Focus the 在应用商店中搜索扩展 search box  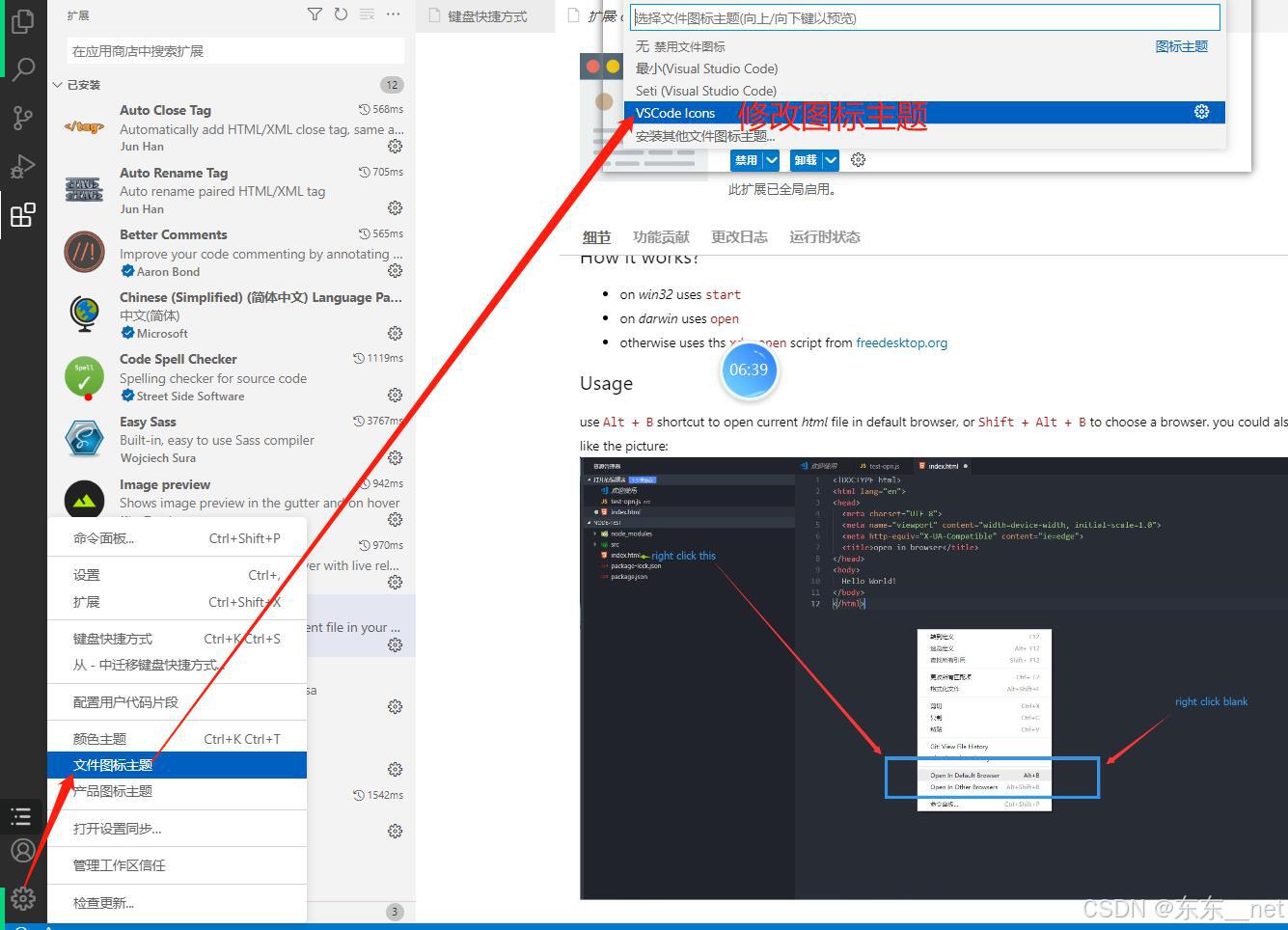pyautogui.click(x=235, y=51)
